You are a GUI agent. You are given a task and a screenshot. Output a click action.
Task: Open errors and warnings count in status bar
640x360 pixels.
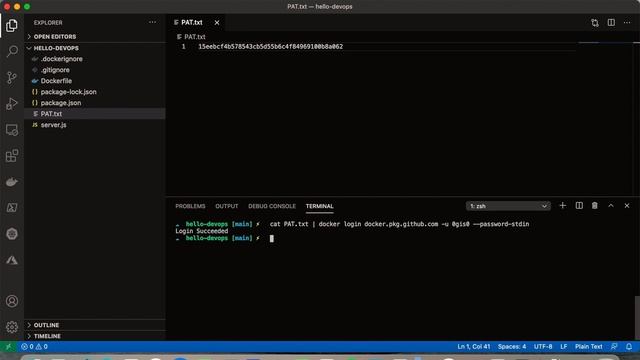point(34,347)
